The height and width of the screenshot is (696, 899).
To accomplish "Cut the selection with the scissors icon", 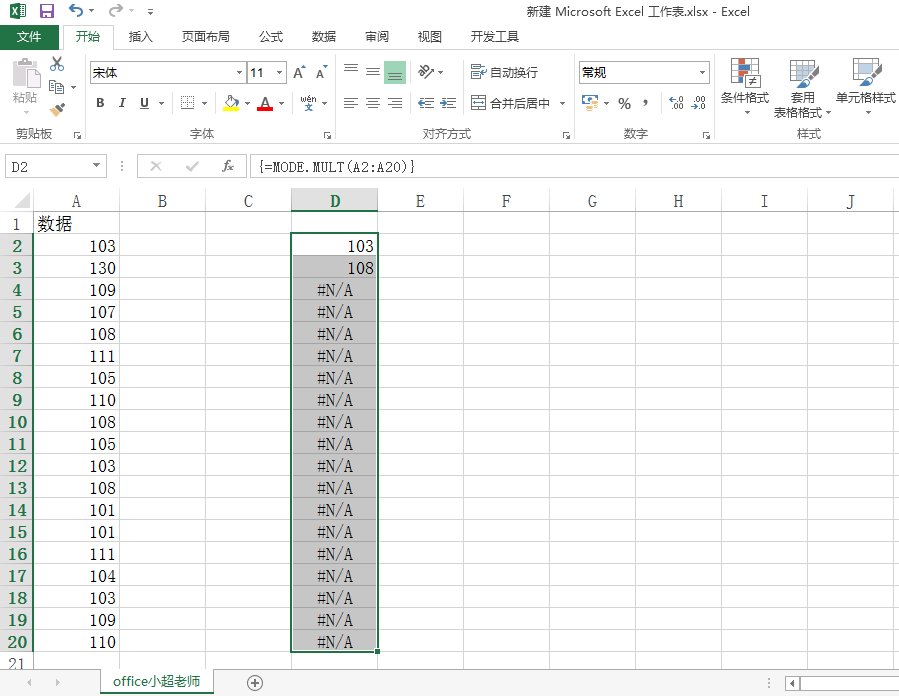I will pos(57,63).
